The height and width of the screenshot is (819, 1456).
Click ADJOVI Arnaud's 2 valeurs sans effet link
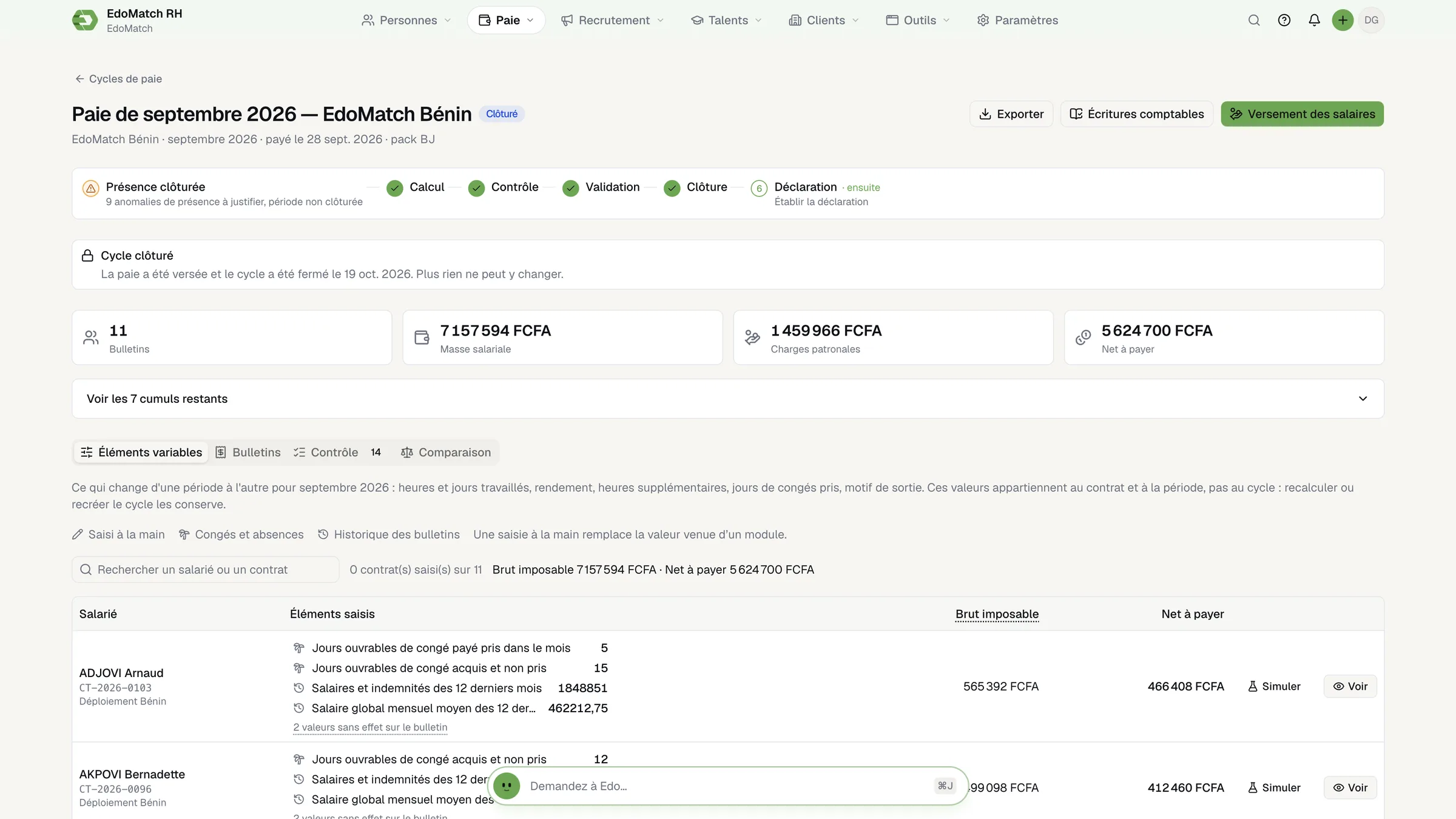(x=370, y=727)
